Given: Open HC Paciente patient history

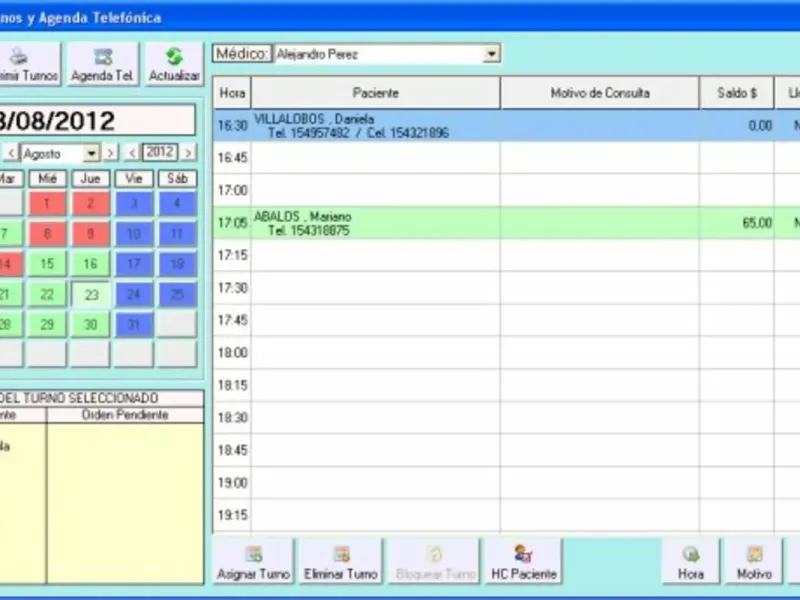Looking at the screenshot, I should [x=523, y=562].
